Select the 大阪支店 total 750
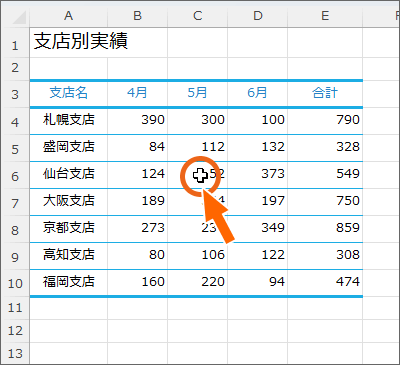Viewport: 400px width, 365px height. [x=325, y=201]
